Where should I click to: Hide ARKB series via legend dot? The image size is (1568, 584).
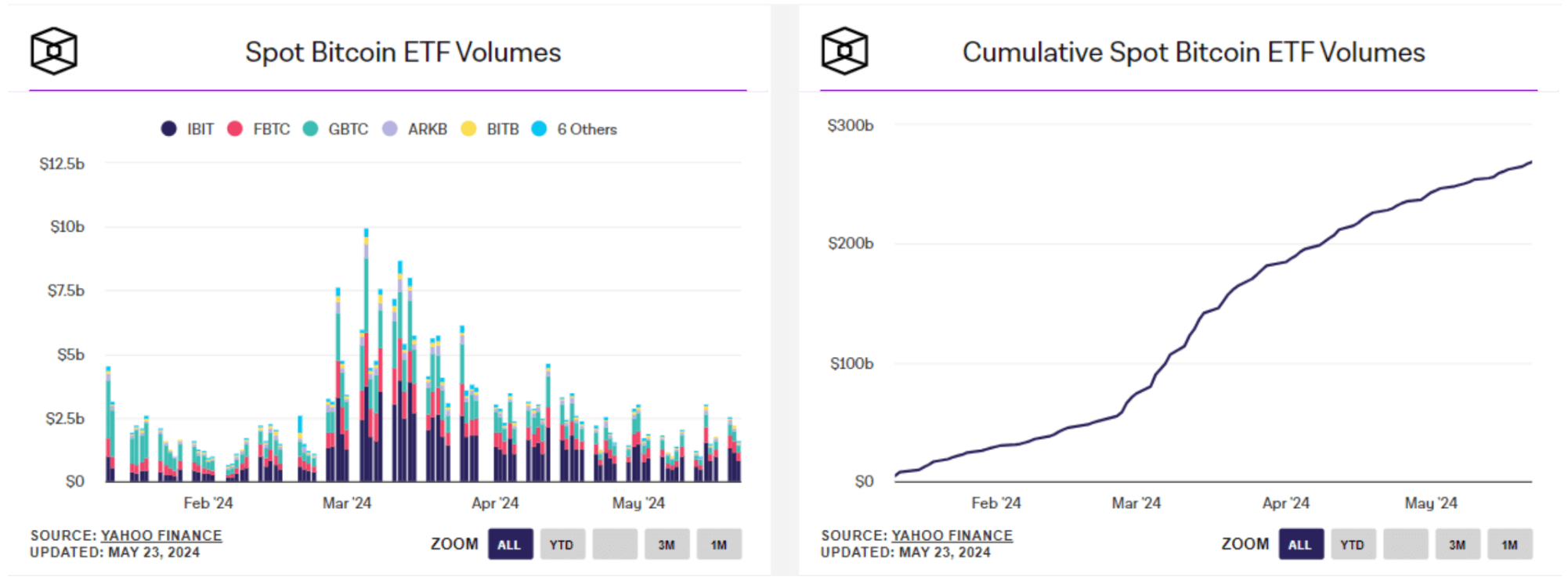point(390,129)
